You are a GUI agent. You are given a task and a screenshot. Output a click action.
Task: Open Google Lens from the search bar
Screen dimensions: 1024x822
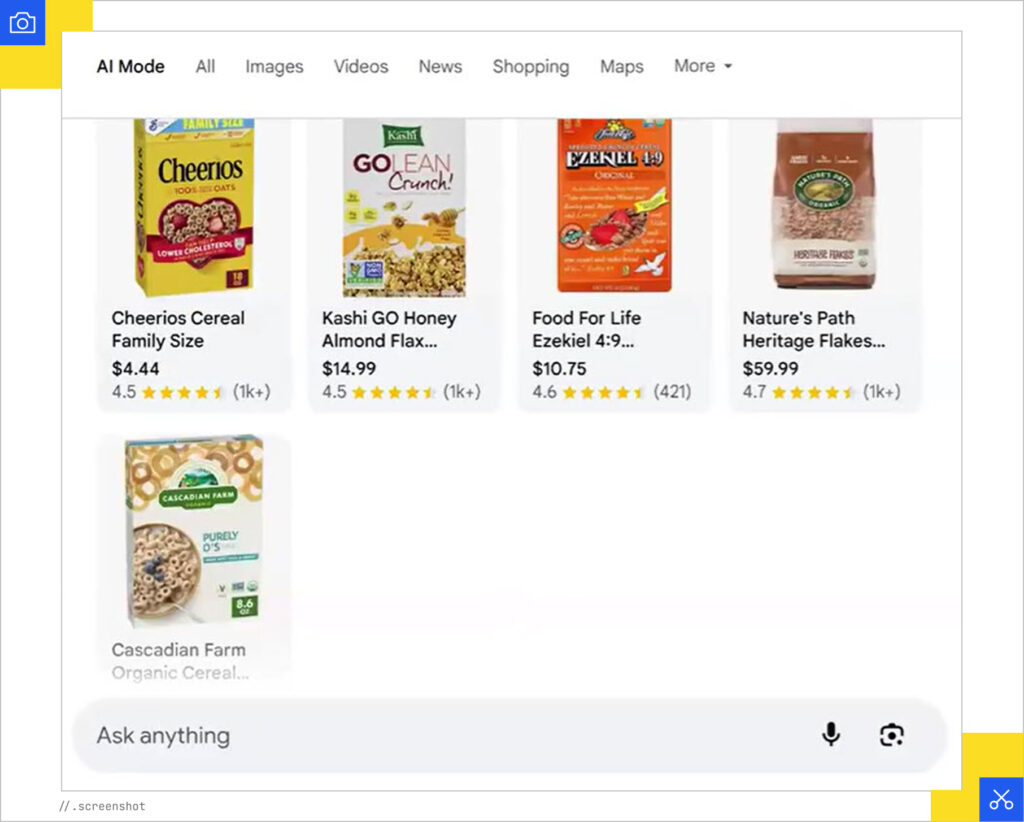point(892,735)
